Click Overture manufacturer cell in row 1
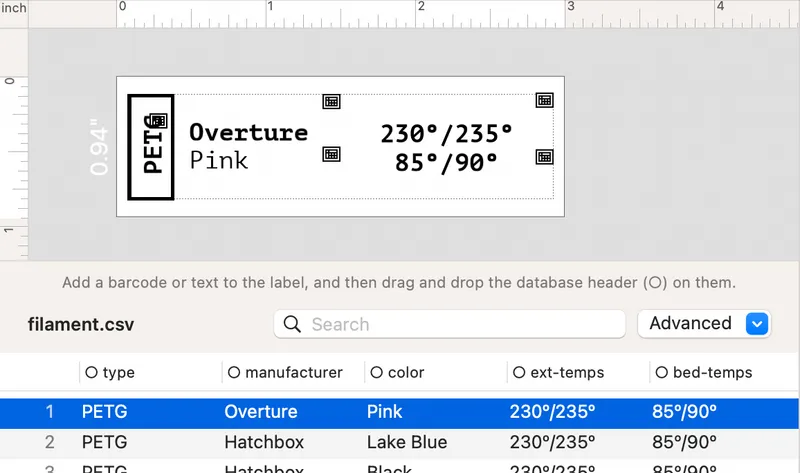This screenshot has height=473, width=800. point(261,412)
